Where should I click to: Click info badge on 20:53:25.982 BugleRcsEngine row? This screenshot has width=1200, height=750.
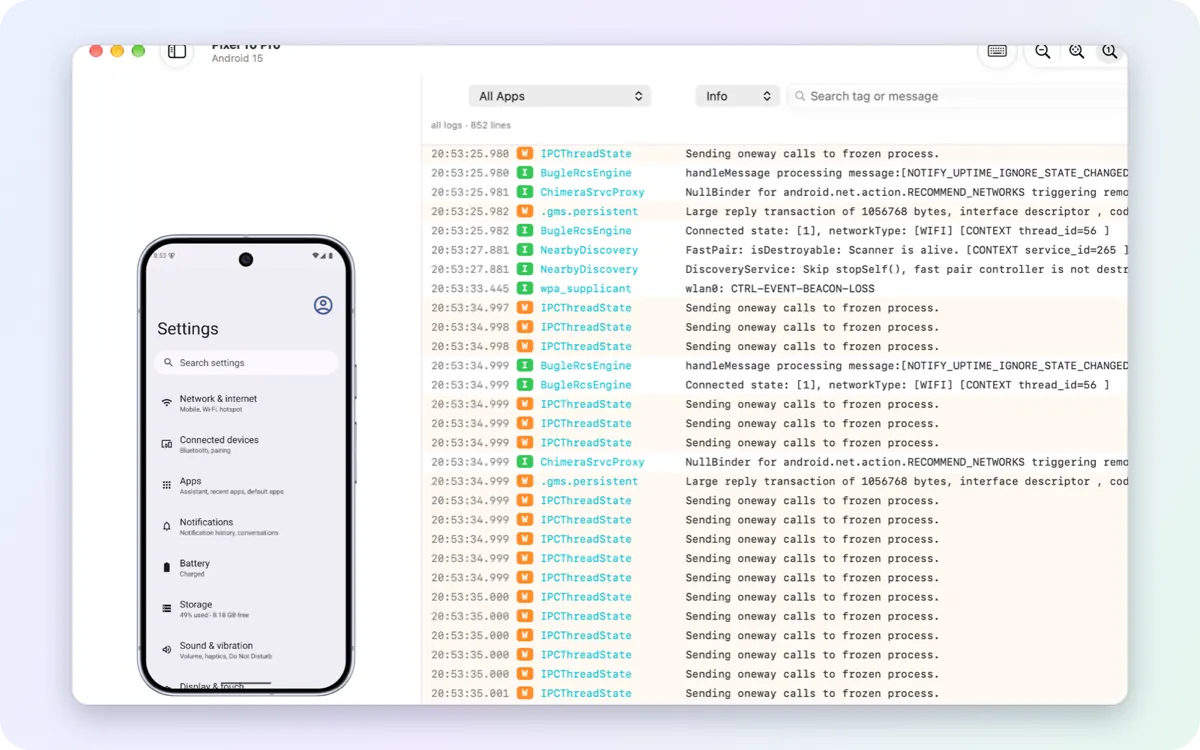[525, 231]
